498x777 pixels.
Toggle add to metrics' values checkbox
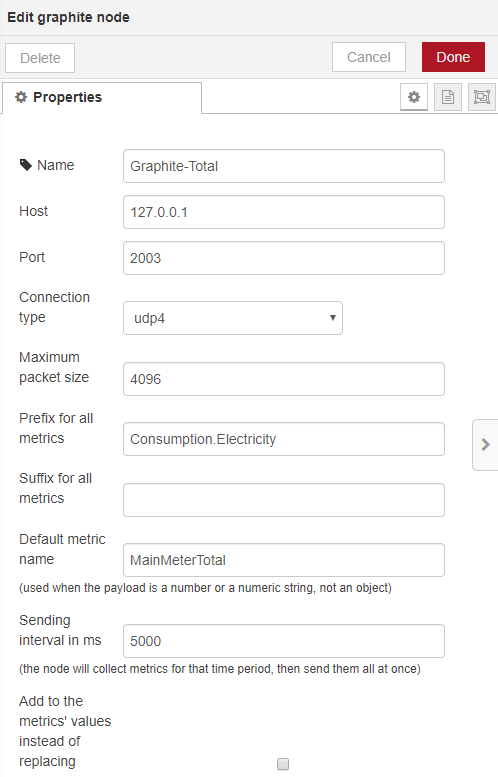283,764
